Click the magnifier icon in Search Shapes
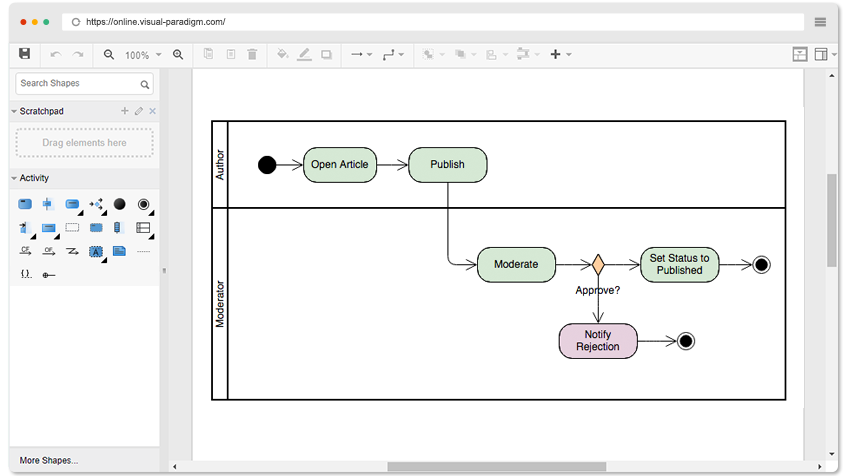Screen dimensions: 848x476 coord(144,84)
